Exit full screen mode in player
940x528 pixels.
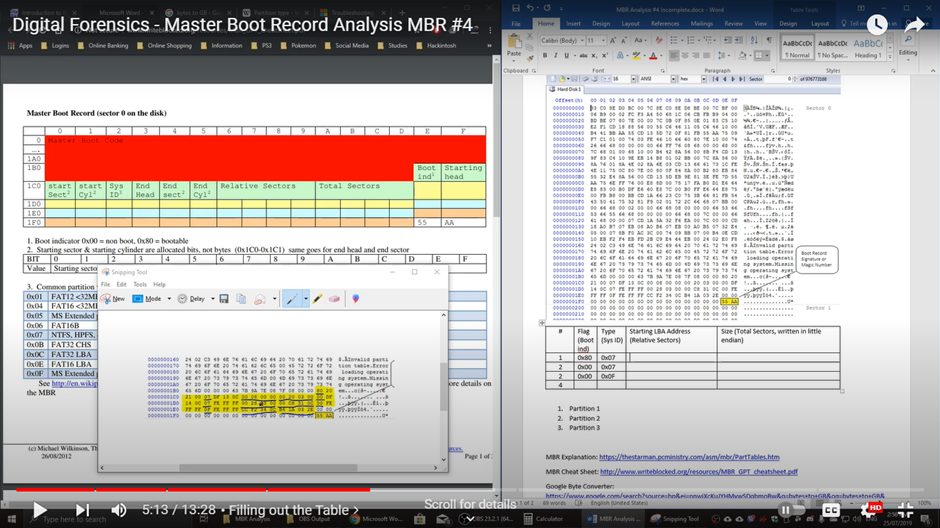(905, 510)
